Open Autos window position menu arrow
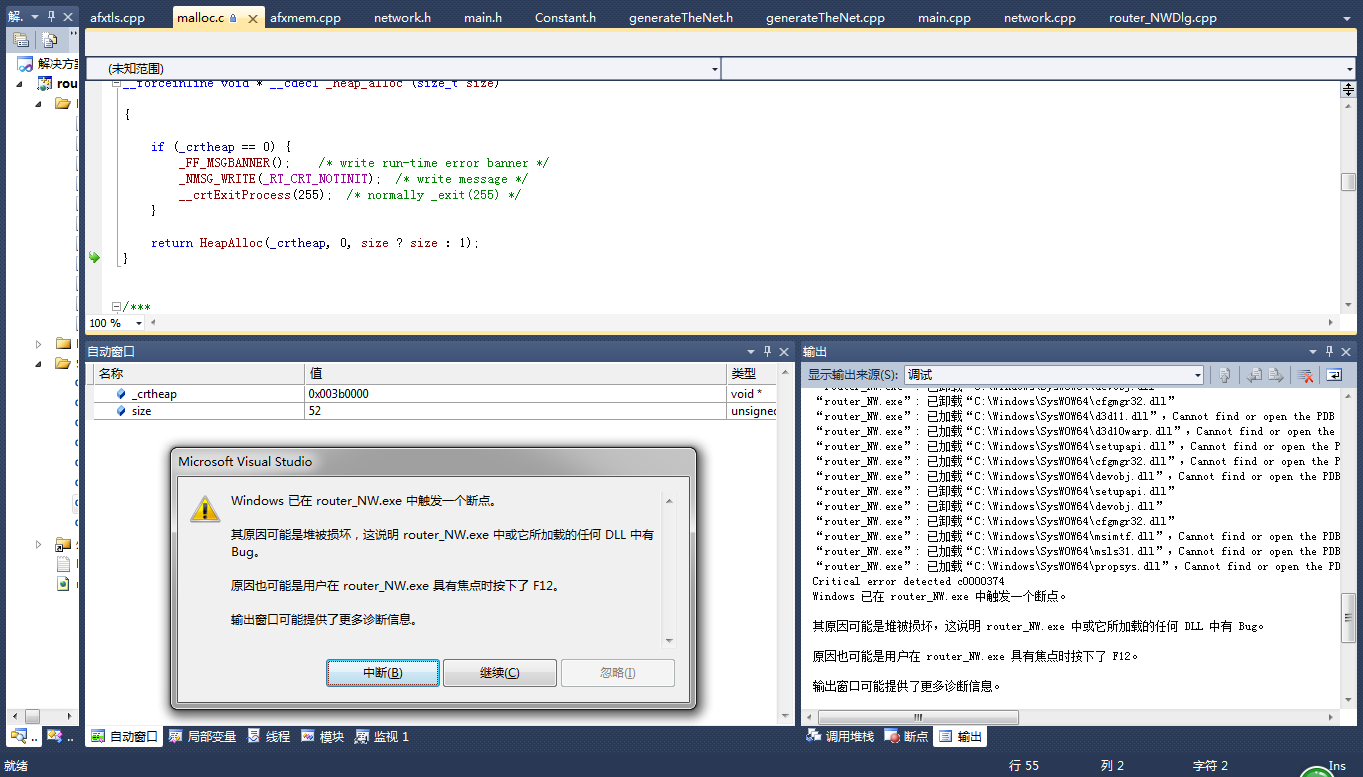1363x777 pixels. [751, 351]
